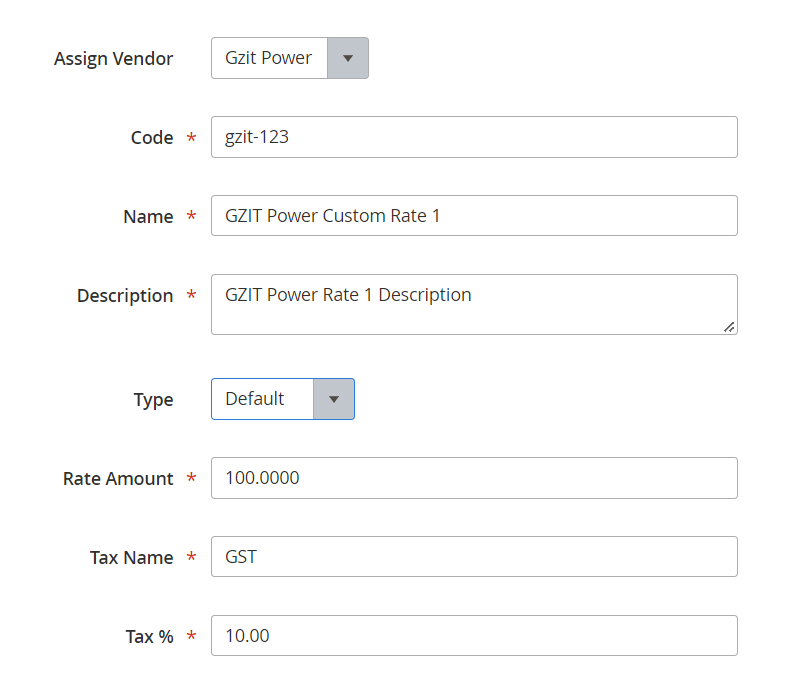
Task: Click the Tax % label
Action: [149, 637]
